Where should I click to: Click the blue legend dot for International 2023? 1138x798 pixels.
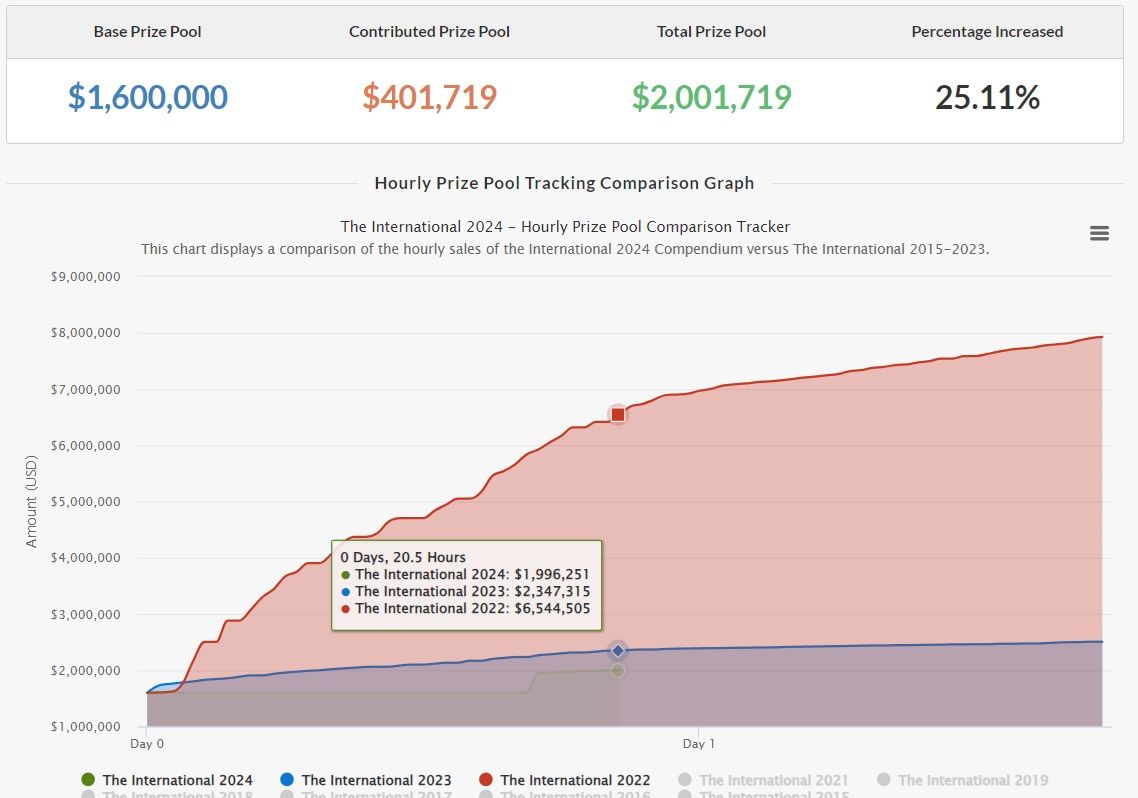[x=287, y=780]
